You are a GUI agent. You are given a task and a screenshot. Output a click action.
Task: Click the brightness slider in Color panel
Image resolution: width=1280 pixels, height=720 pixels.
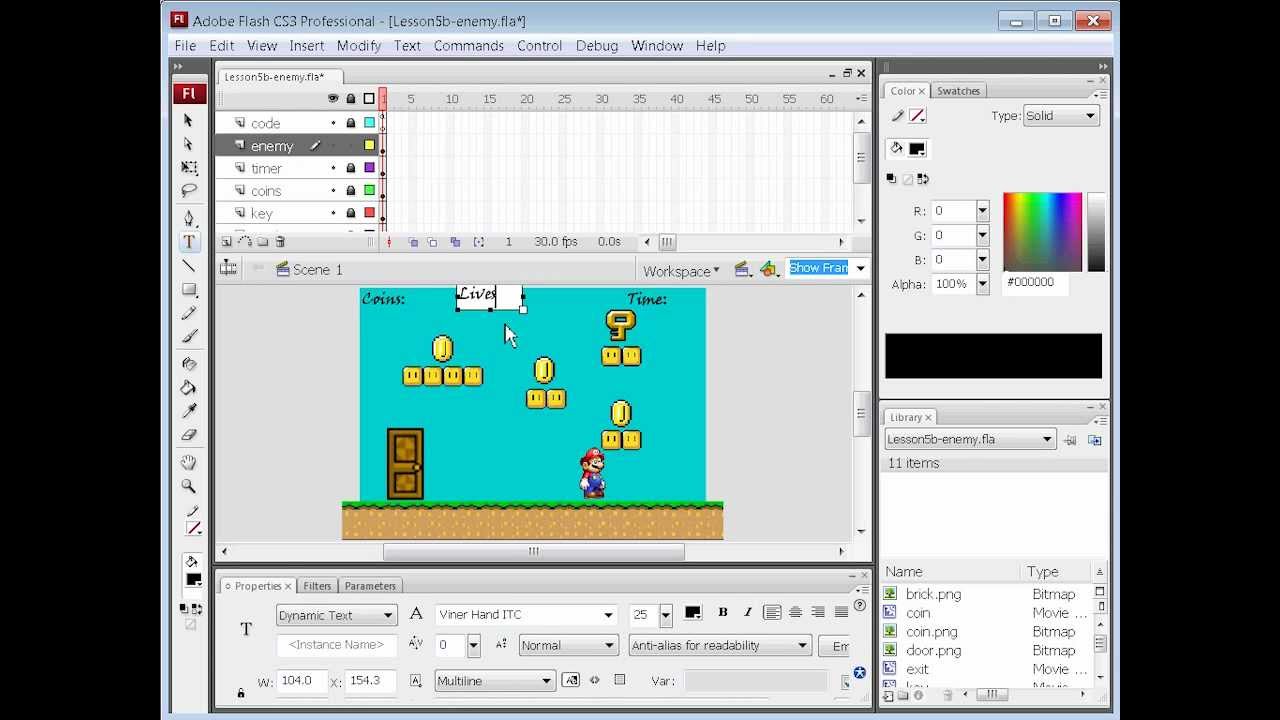[x=1096, y=232]
